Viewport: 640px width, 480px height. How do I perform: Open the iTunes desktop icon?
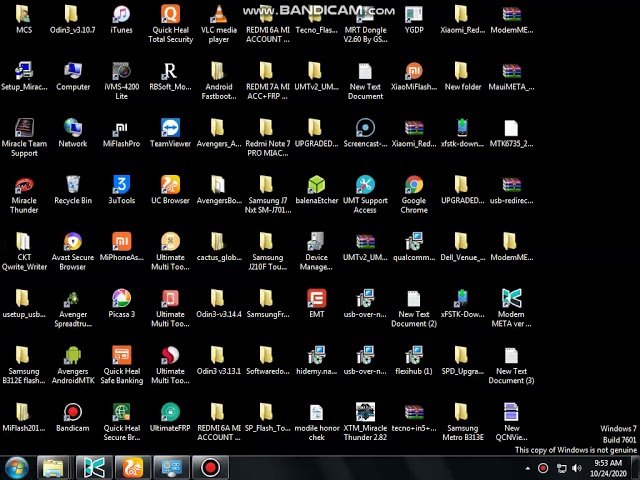click(x=121, y=20)
